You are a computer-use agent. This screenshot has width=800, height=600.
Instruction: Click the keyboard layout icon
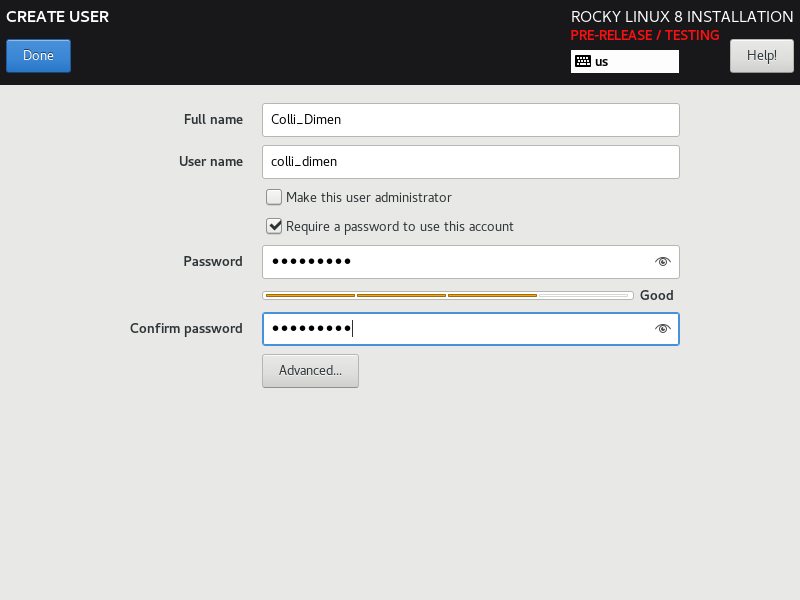click(583, 62)
